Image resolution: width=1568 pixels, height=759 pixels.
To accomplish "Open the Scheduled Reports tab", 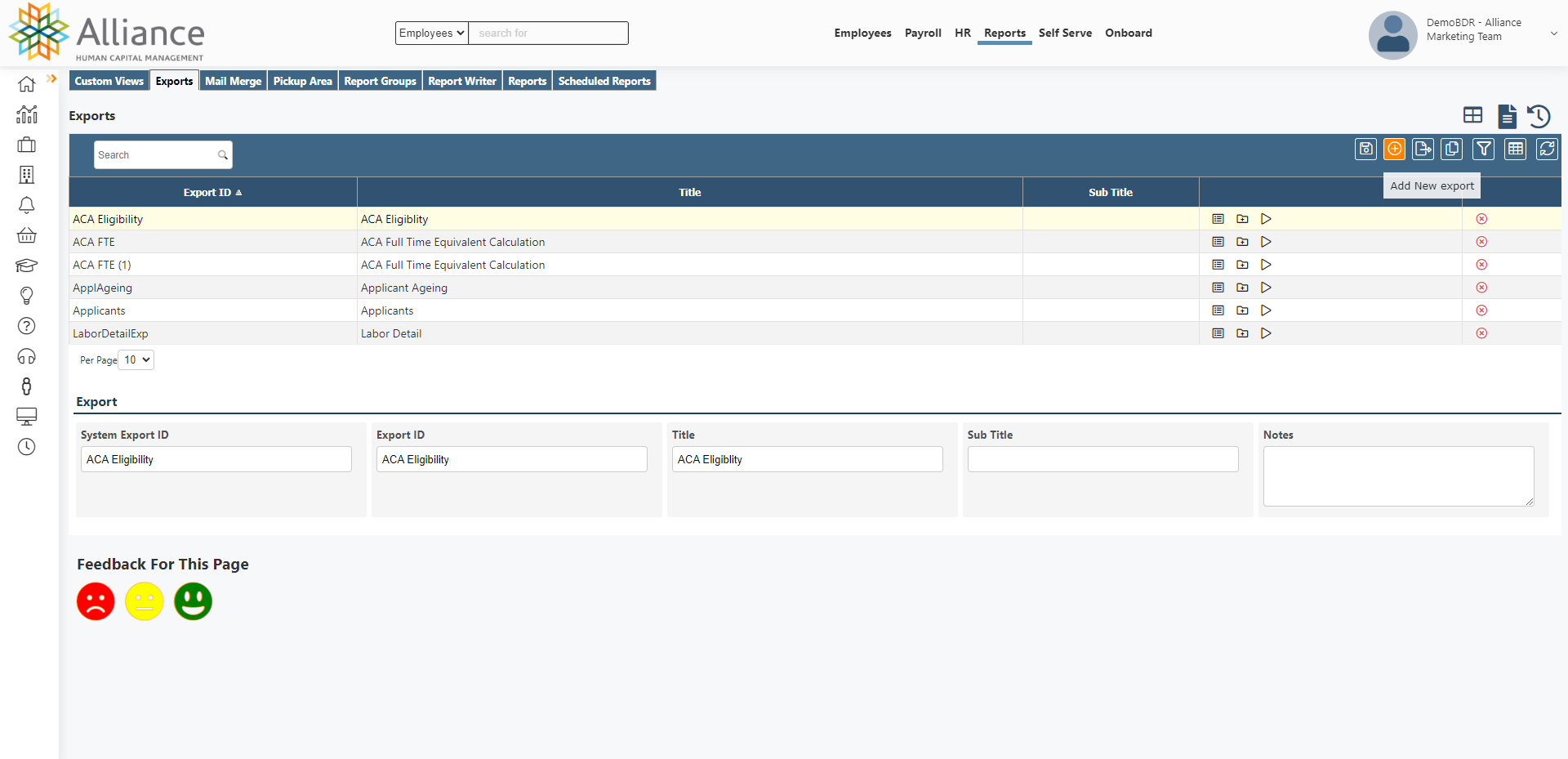I will coord(604,81).
